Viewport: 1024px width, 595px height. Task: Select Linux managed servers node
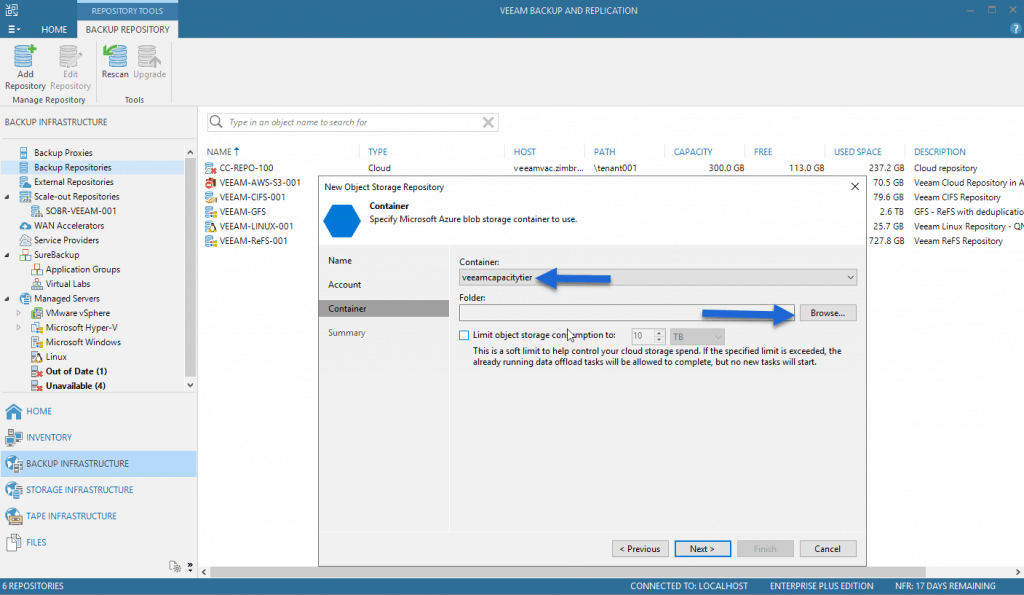(x=56, y=357)
